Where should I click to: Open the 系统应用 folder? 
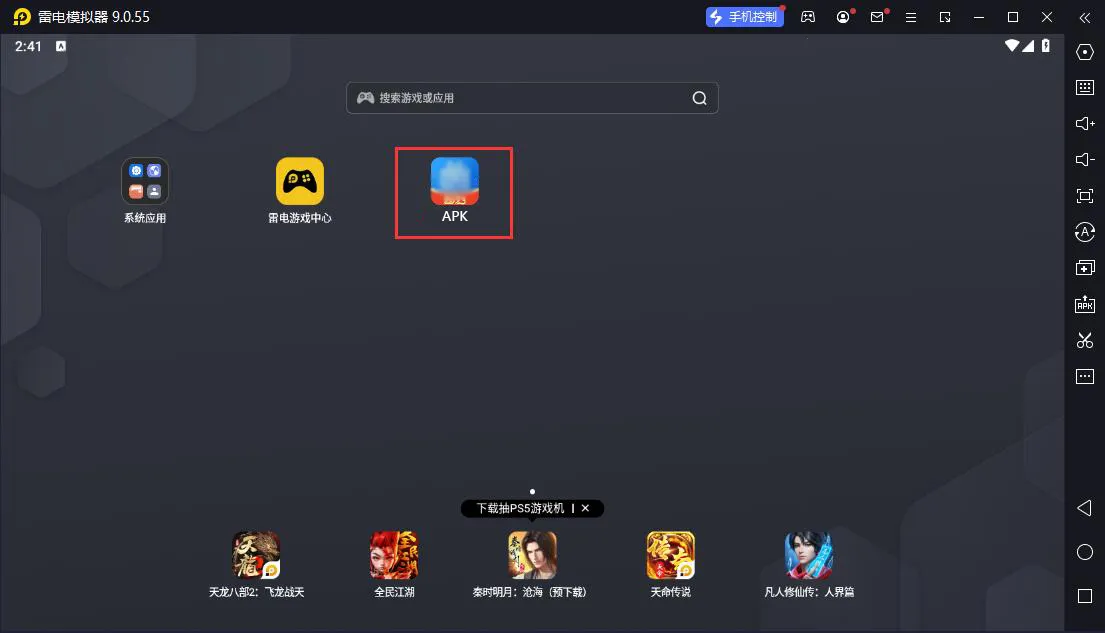click(x=145, y=181)
